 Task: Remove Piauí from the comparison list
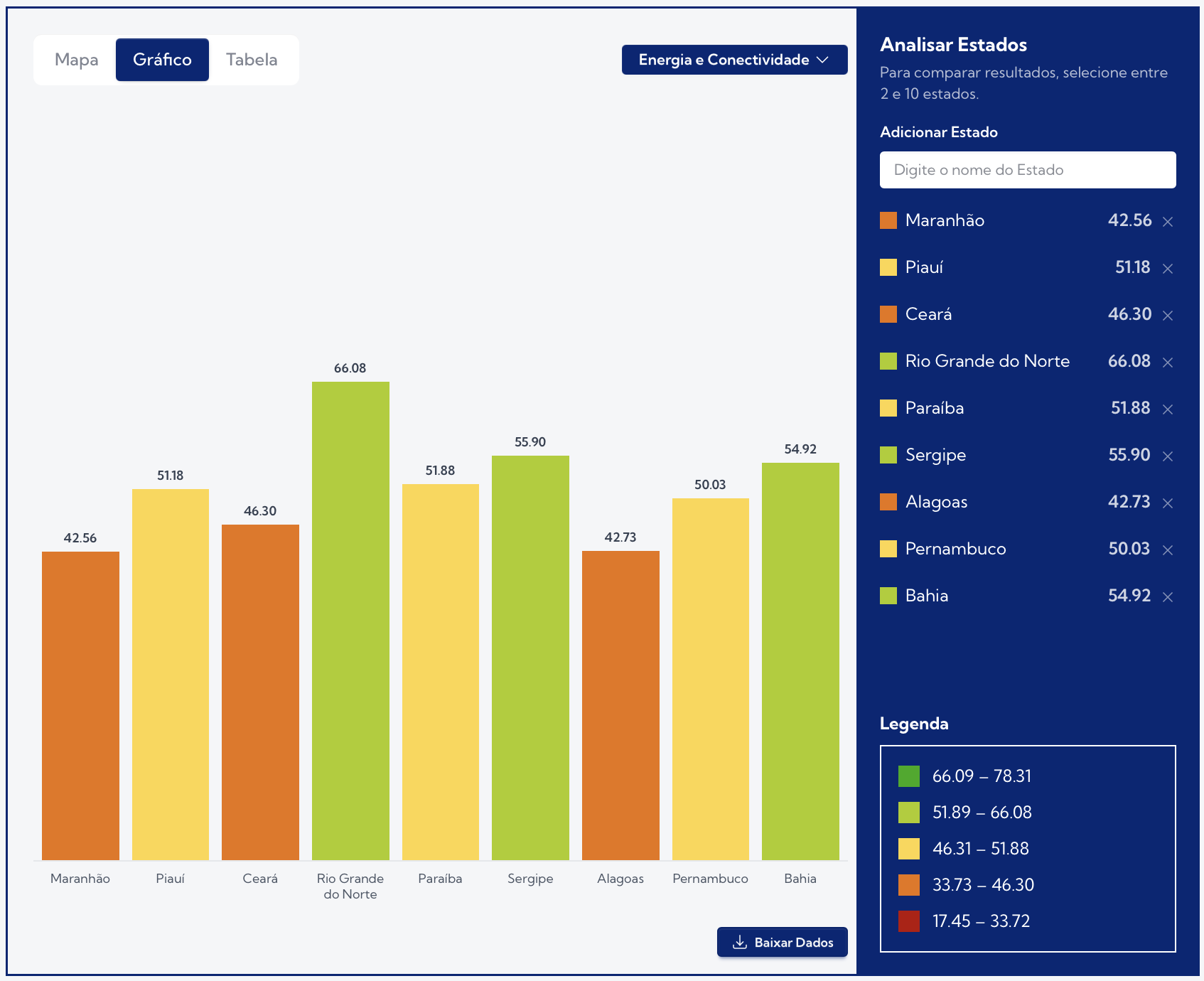tap(1167, 269)
